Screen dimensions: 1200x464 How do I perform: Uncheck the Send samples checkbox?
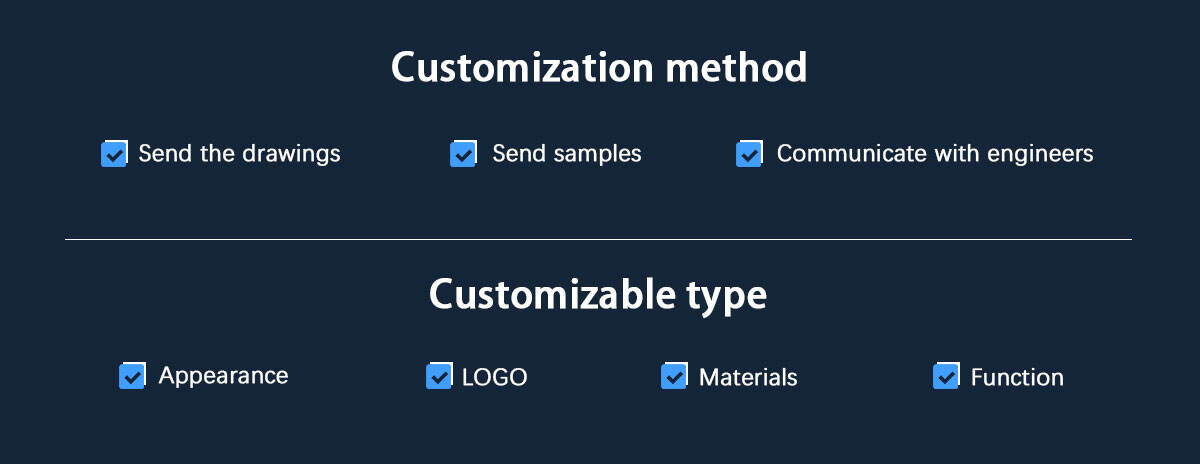(463, 154)
